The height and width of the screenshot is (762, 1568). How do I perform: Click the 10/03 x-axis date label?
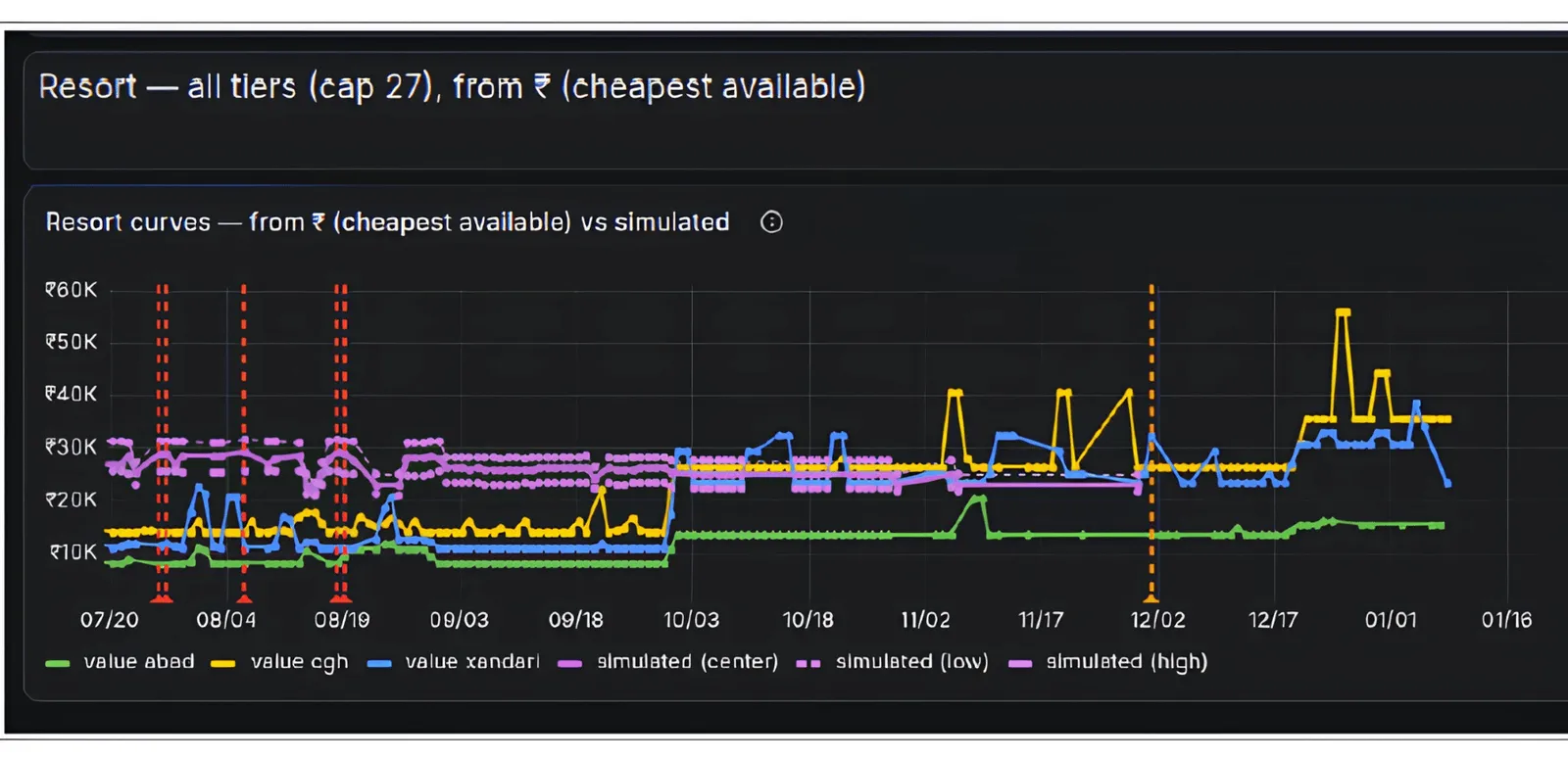point(692,620)
